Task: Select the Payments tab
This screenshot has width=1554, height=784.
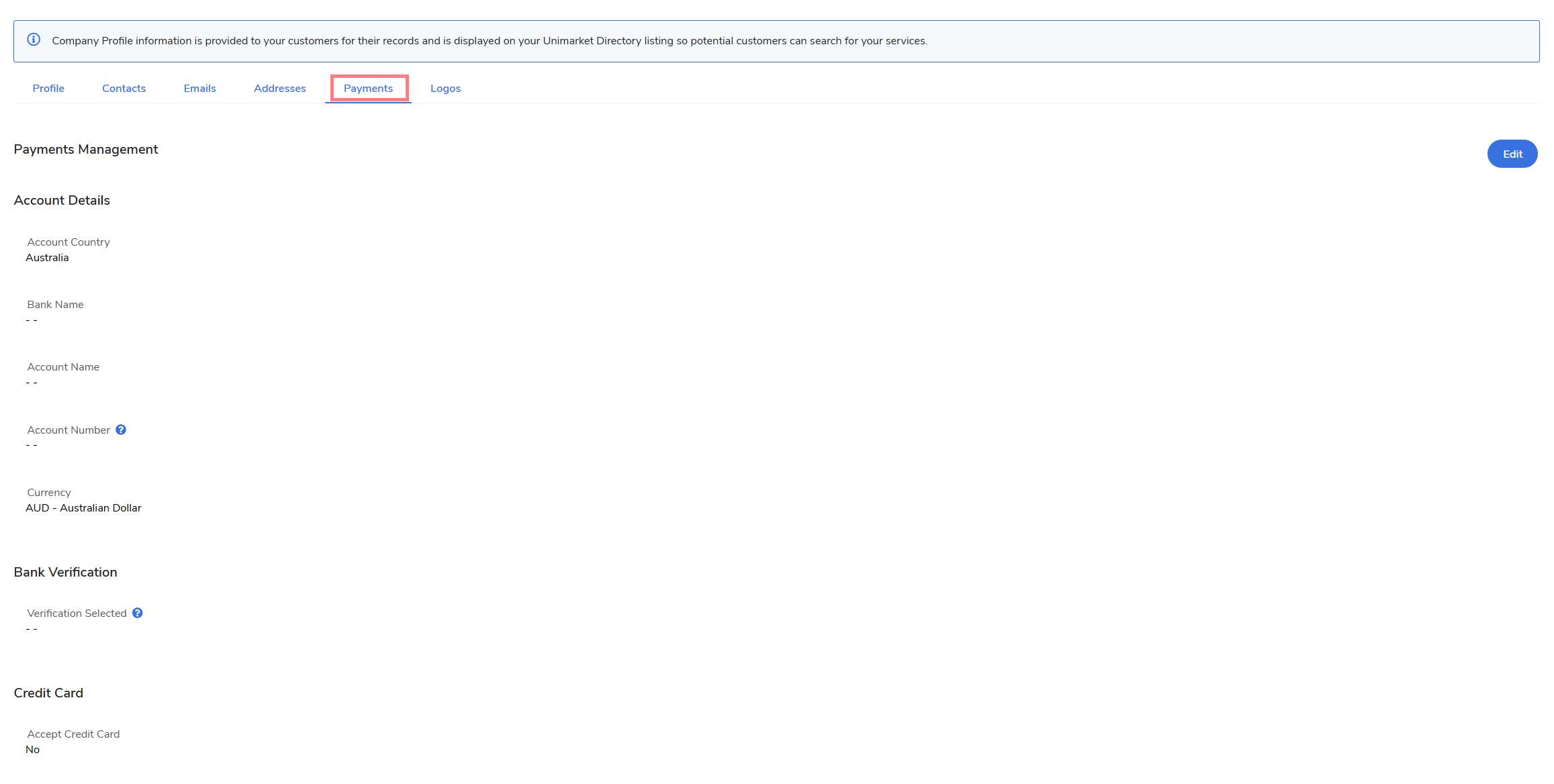Action: 368,89
